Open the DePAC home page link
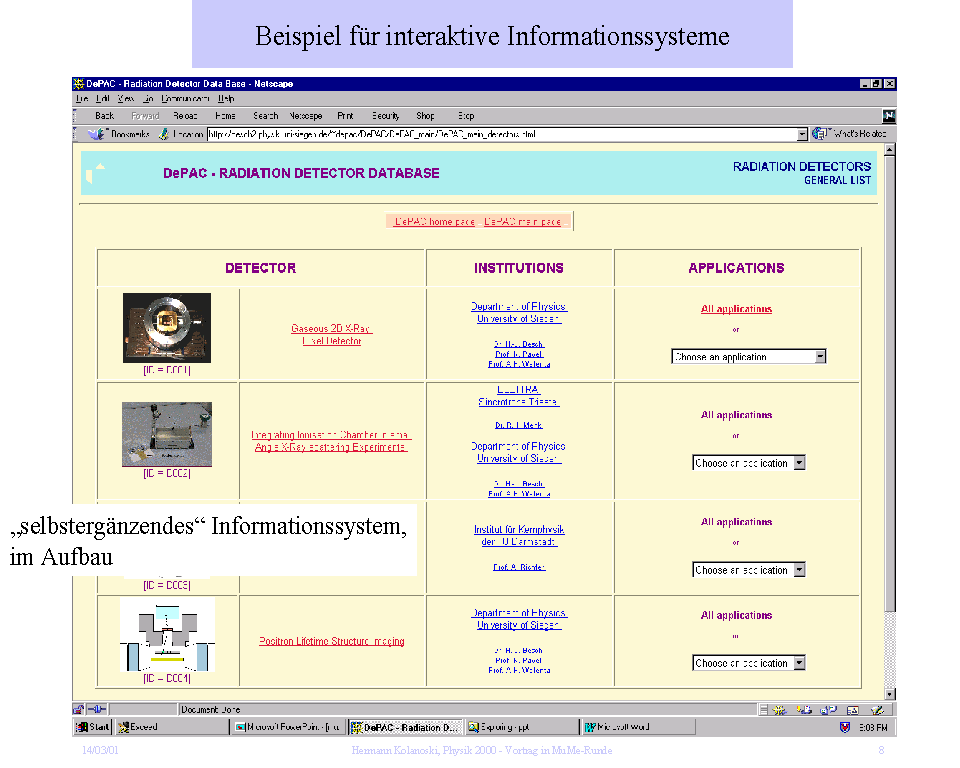The image size is (960, 768). (x=435, y=222)
